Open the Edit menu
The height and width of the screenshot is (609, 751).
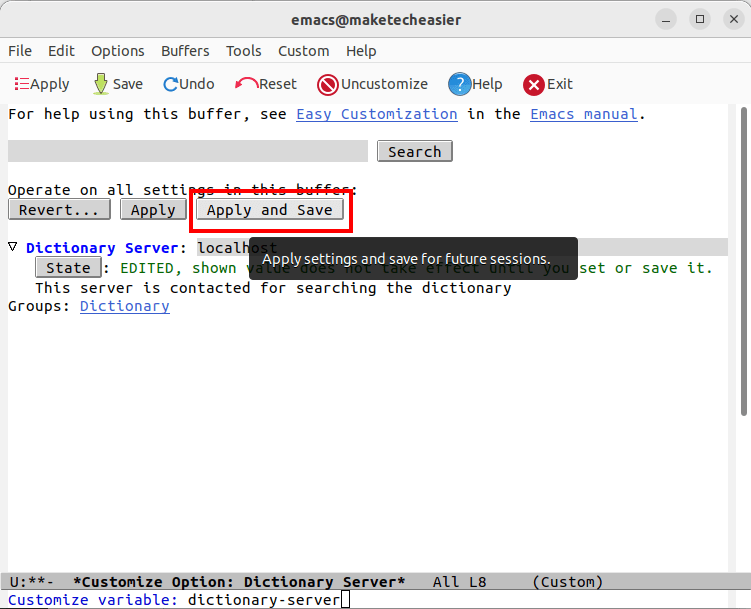point(61,51)
